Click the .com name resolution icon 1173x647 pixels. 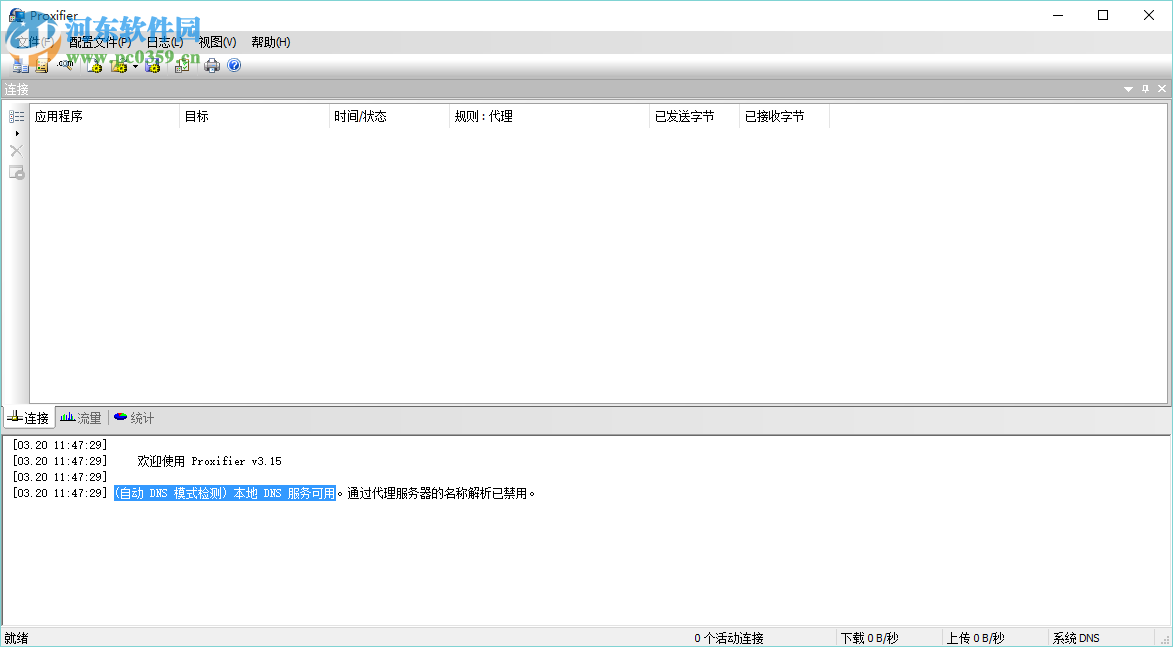(65, 65)
